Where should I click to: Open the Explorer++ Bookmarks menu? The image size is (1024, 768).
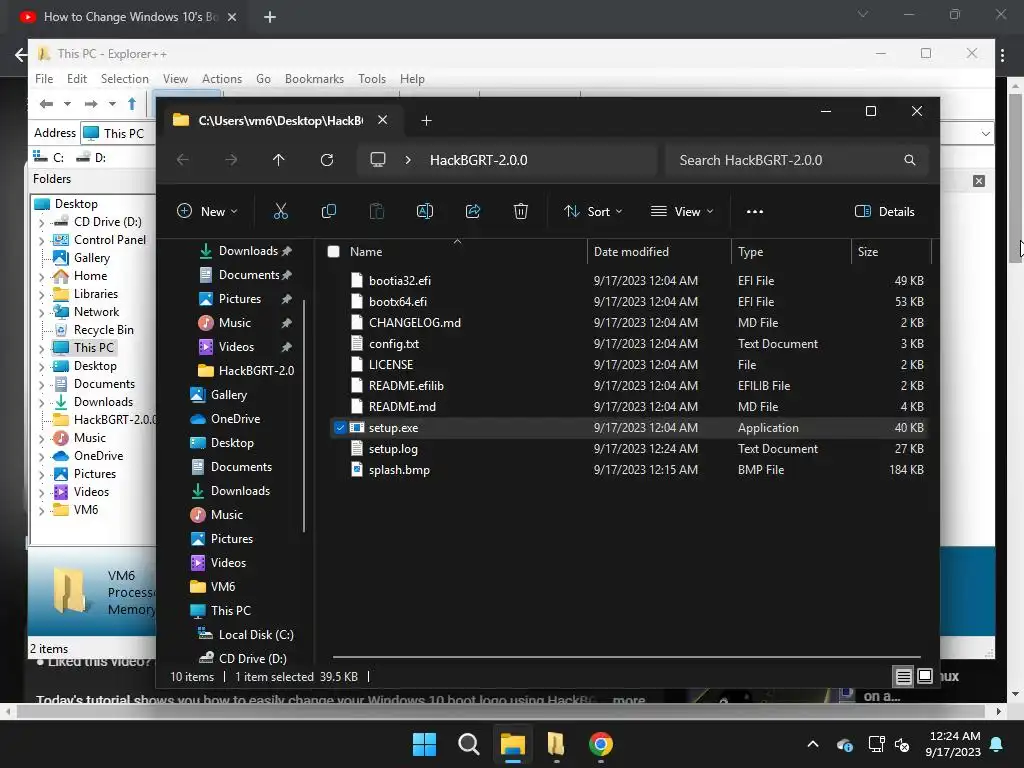click(x=314, y=78)
